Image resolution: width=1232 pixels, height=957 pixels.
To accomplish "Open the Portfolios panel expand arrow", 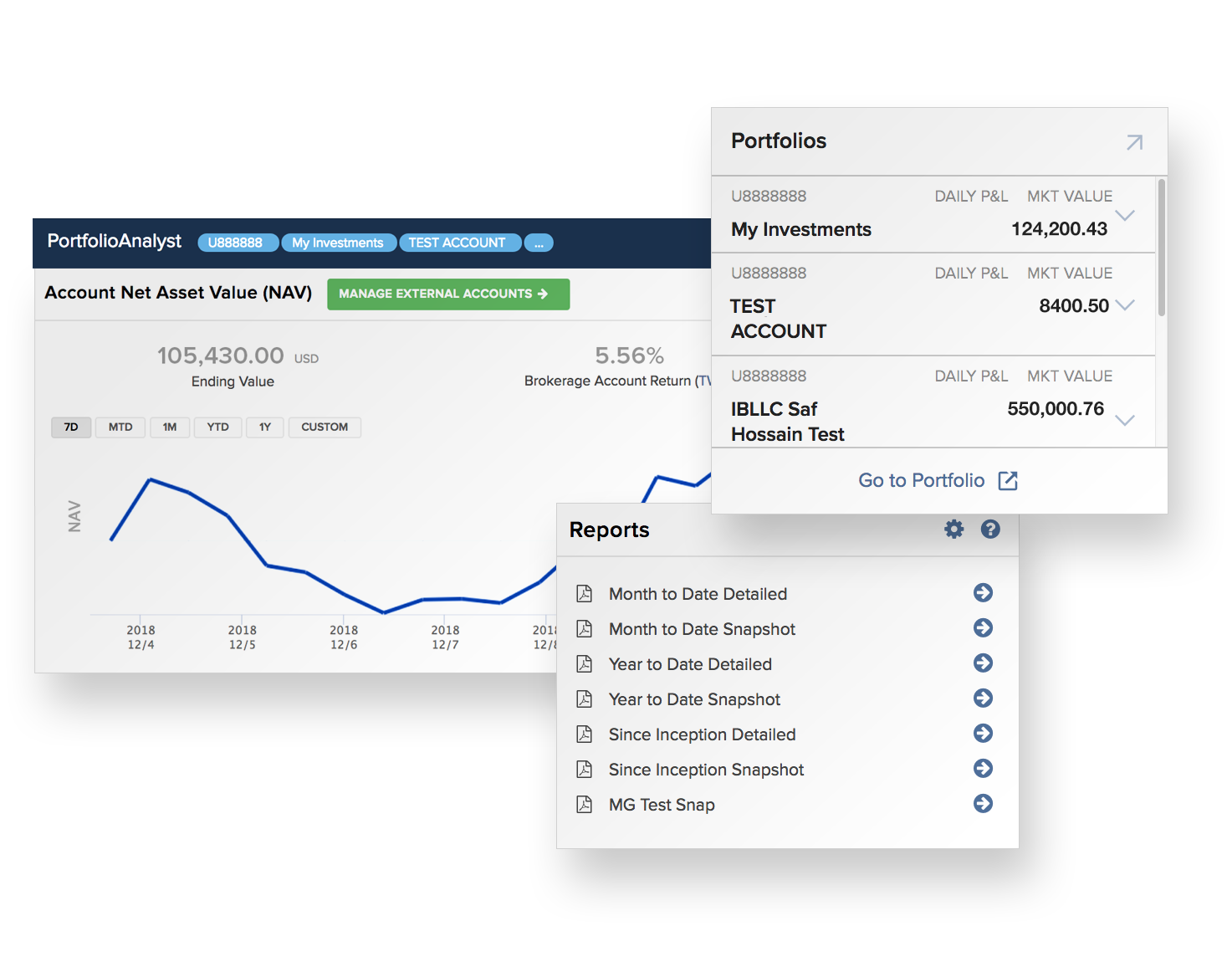I will 1134,142.
